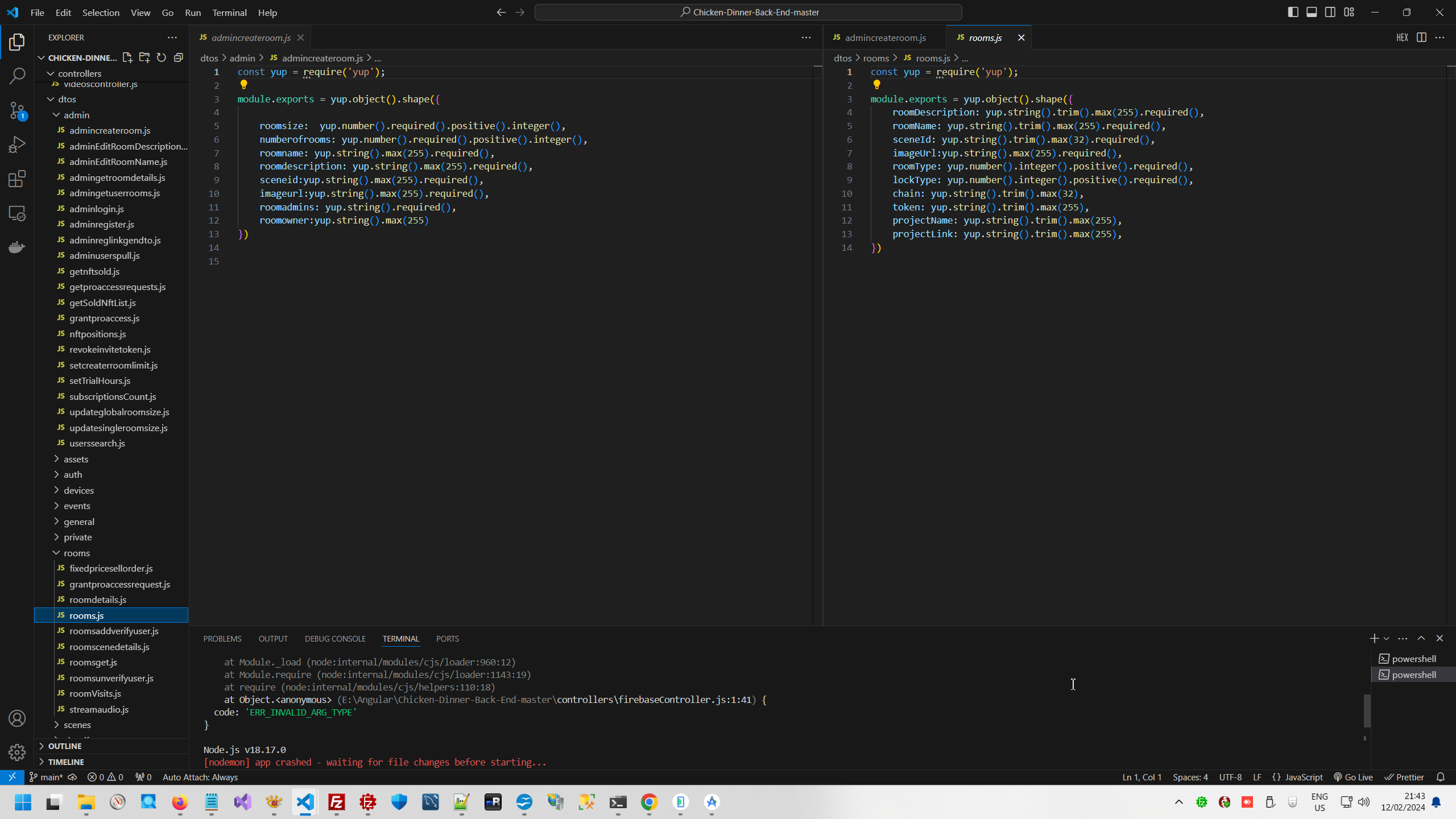Toggle the primary side bar layout button

point(1293,12)
